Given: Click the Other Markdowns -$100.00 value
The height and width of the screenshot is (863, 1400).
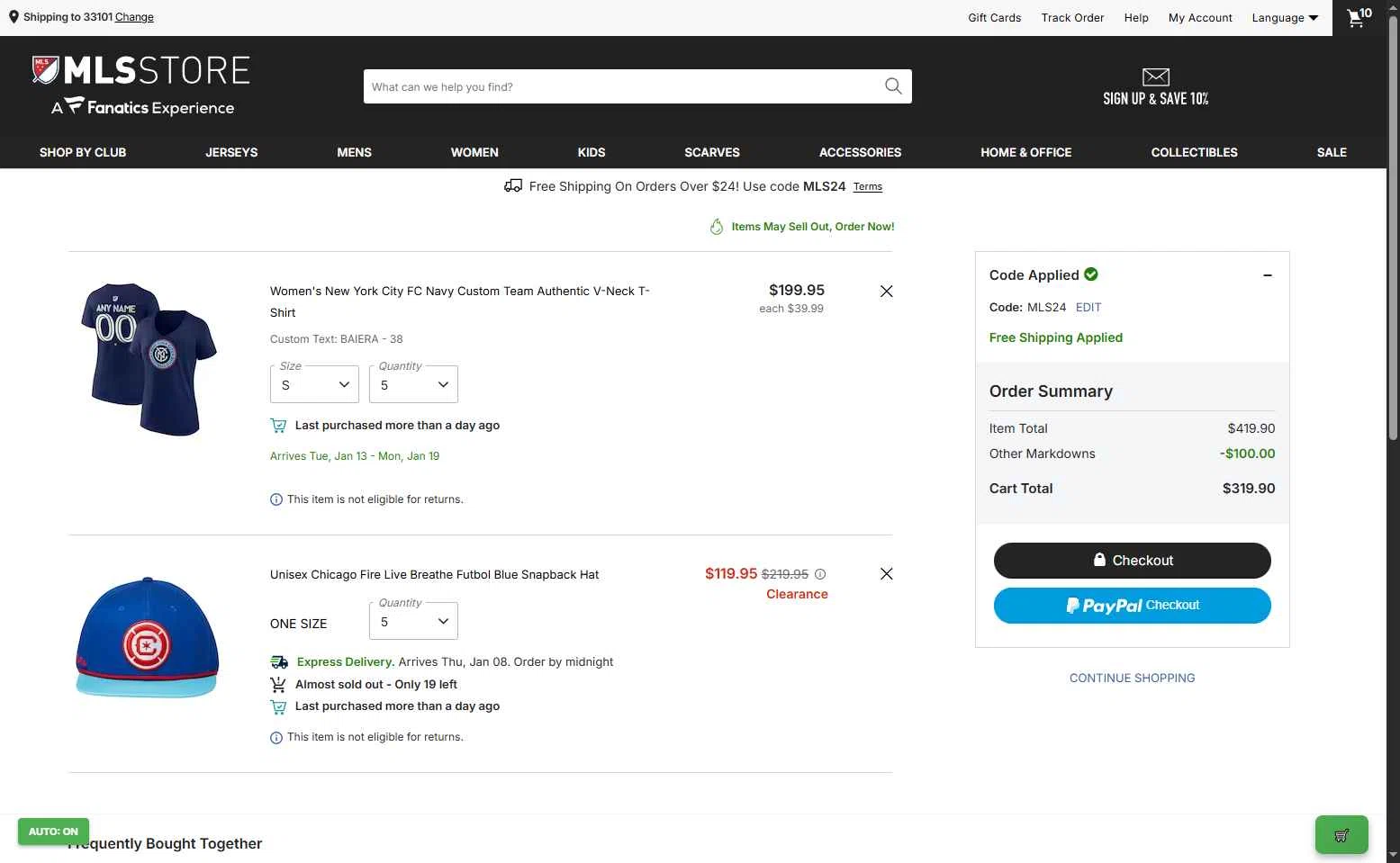Looking at the screenshot, I should pos(1248,454).
